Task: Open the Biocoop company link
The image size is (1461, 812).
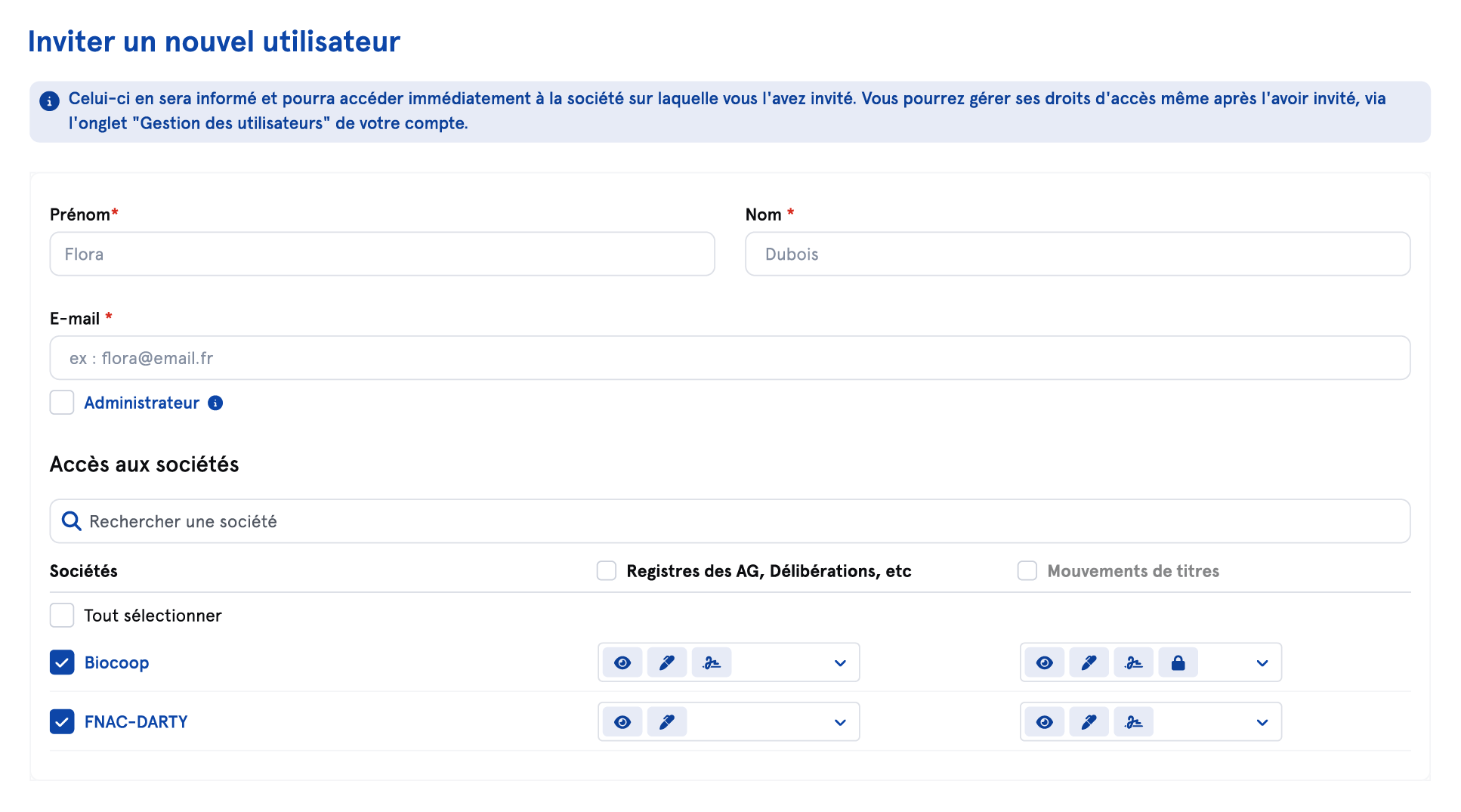Action: pyautogui.click(x=116, y=662)
